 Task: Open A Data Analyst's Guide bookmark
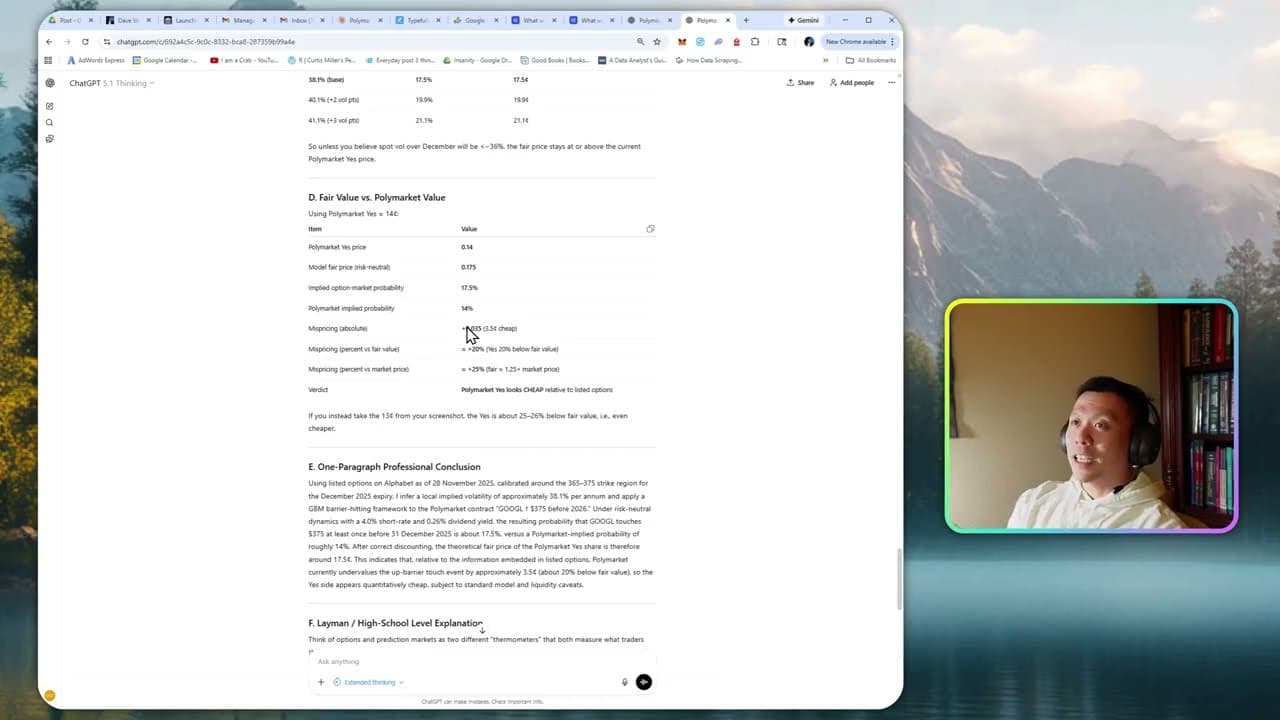click(632, 60)
